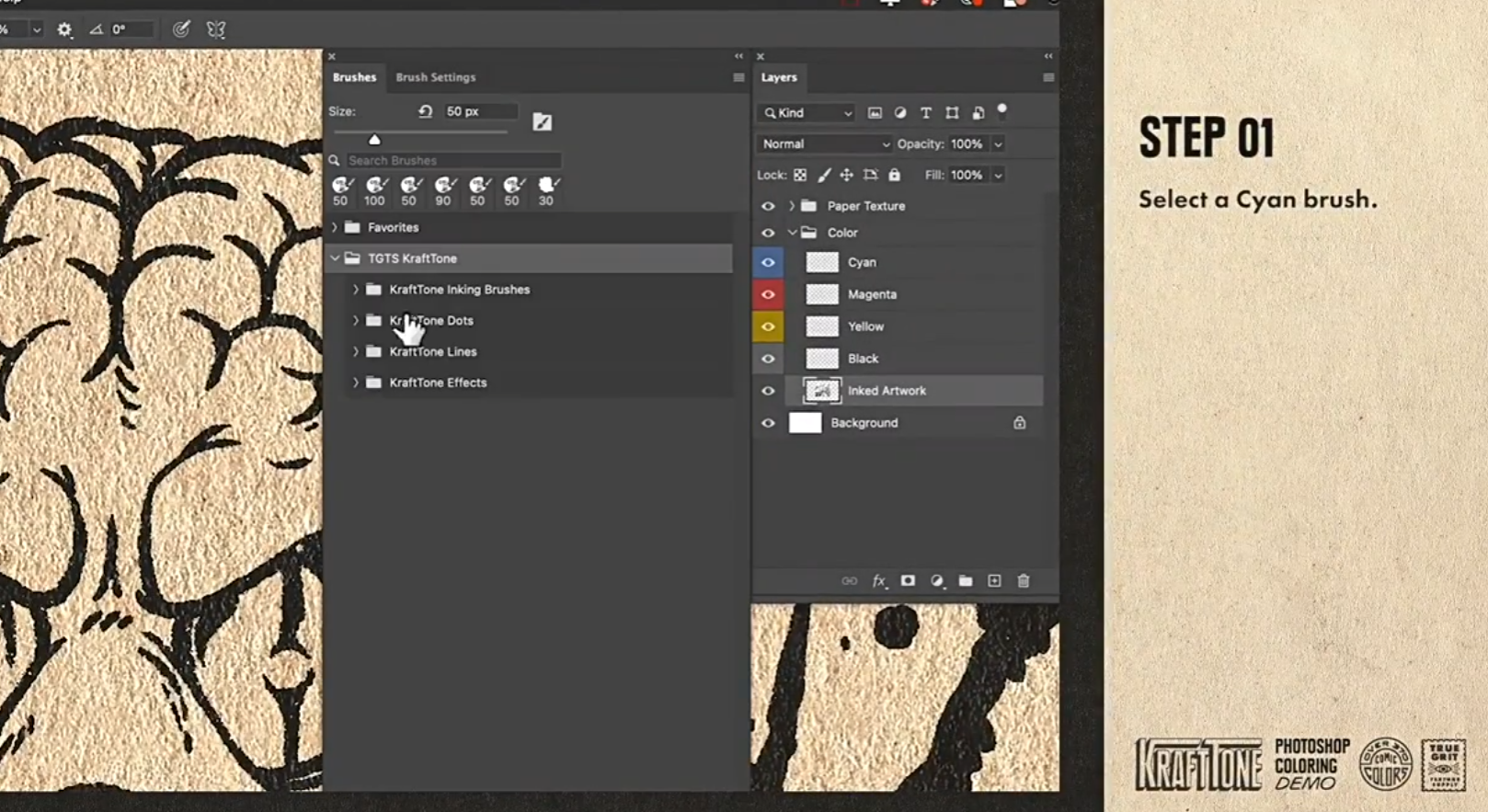Switch to the Brush Settings tab
The image size is (1488, 812).
click(435, 77)
